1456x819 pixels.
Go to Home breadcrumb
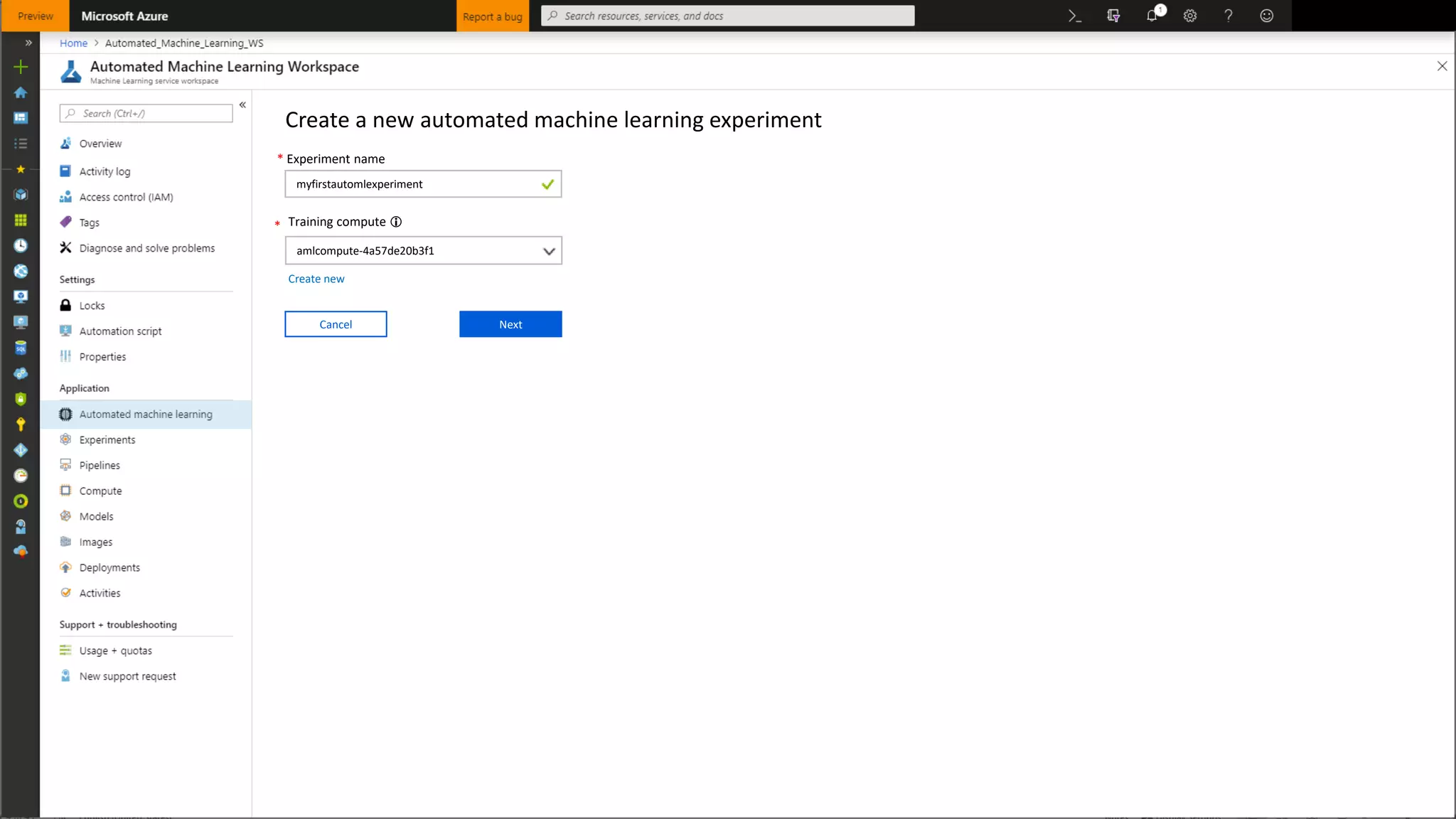[x=73, y=43]
